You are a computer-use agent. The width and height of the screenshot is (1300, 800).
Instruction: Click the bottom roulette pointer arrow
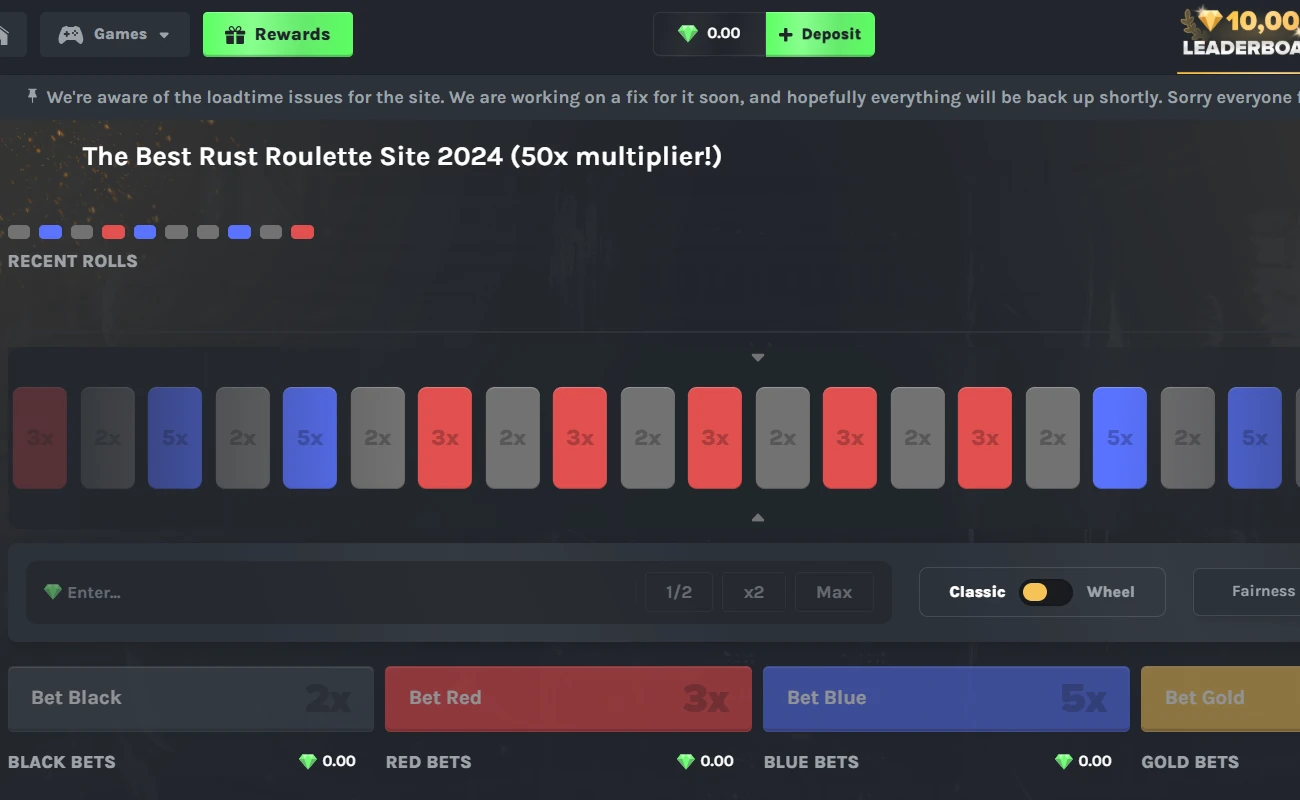(x=758, y=518)
